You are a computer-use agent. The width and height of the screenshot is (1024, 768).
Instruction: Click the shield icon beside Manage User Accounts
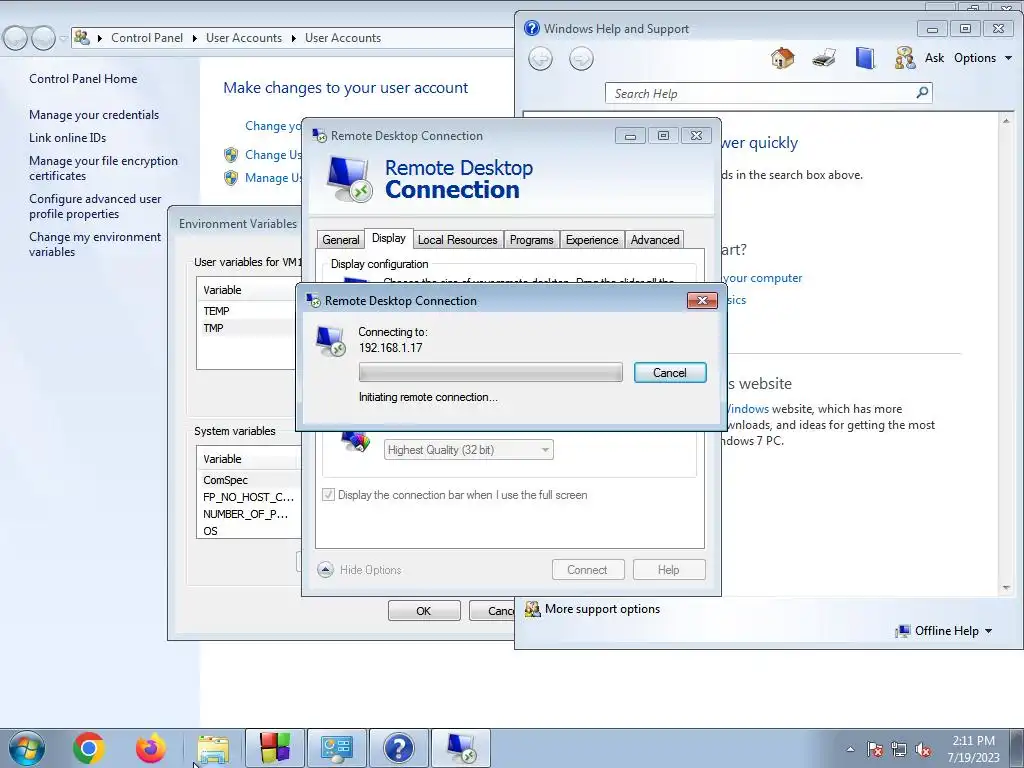231,178
